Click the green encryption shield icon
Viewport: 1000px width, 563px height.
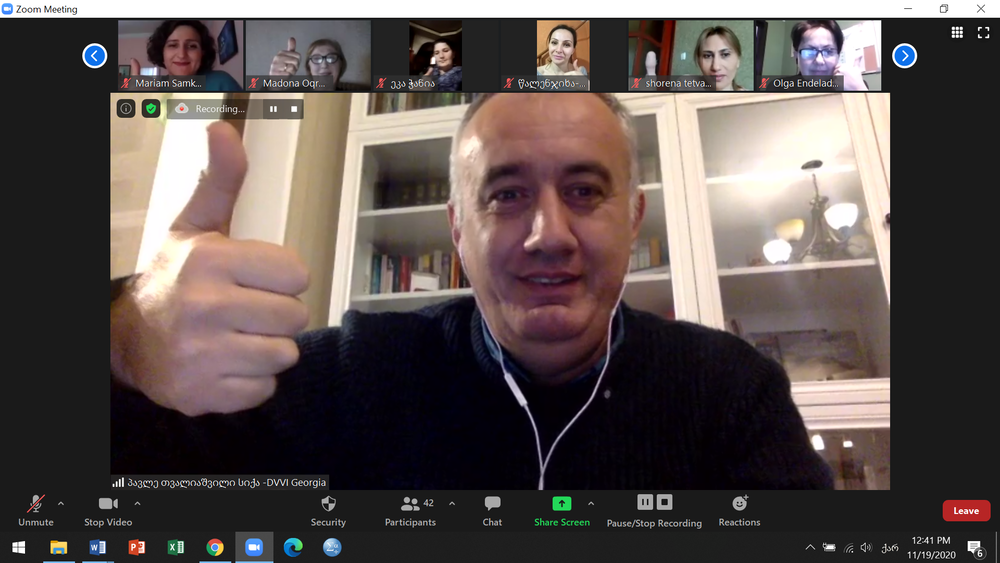(151, 108)
